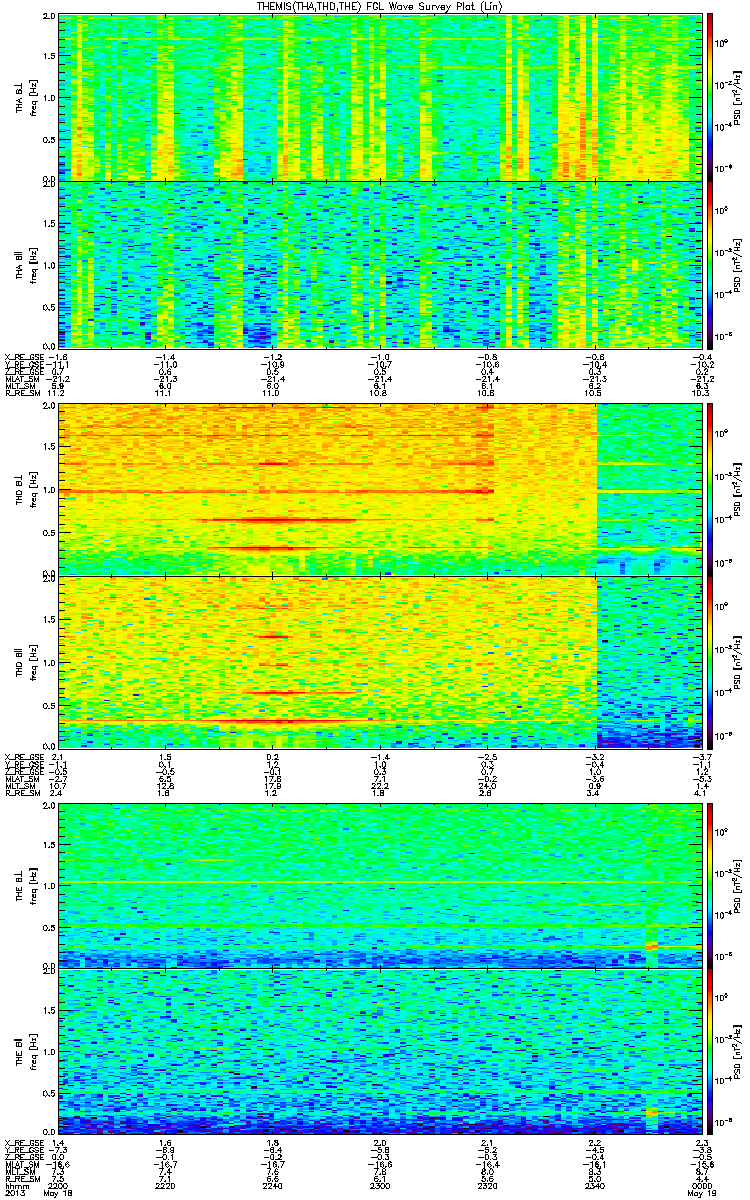Image resolution: width=750 pixels, height=1200 pixels.
Task: Click the THA B-perp freq [Hz] axis label
Action: [33, 97]
